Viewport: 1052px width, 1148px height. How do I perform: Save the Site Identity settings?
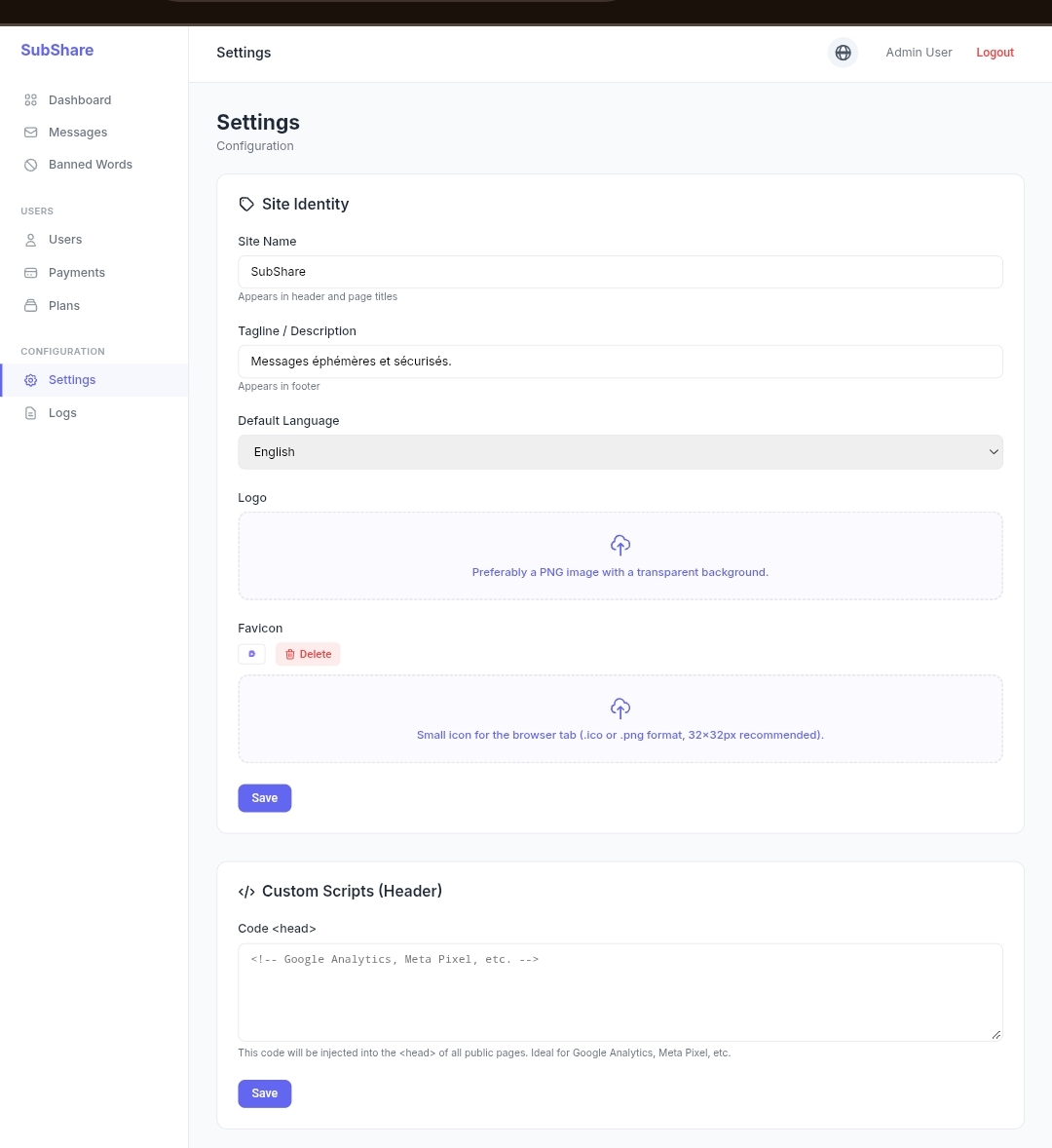265,798
